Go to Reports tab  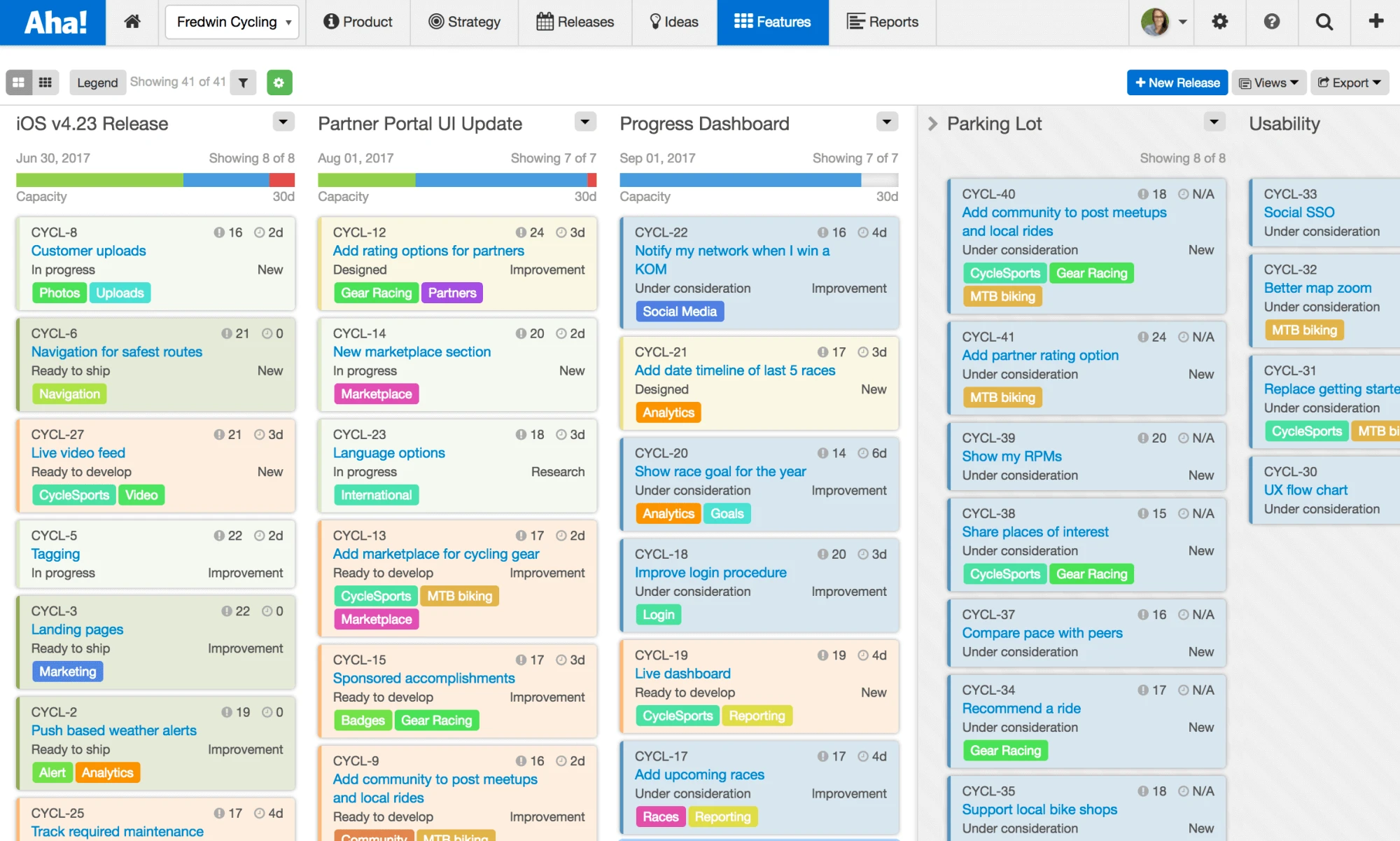coord(882,22)
